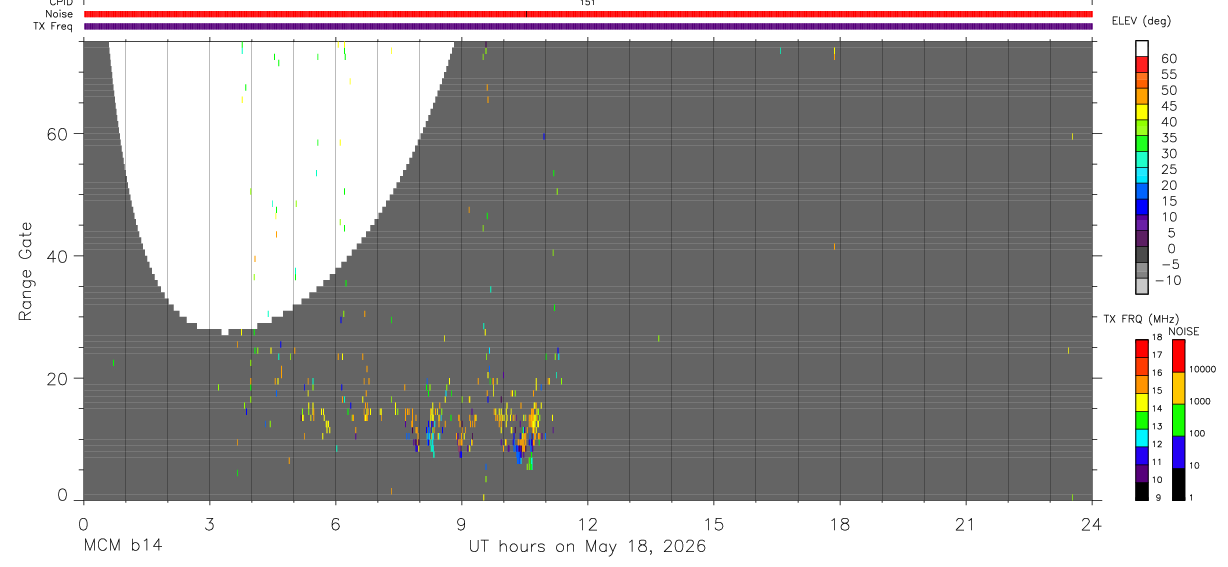Pick the yellow swatch in ELEV color bar
Viewport: 1228px width, 567px height.
(x=1142, y=112)
